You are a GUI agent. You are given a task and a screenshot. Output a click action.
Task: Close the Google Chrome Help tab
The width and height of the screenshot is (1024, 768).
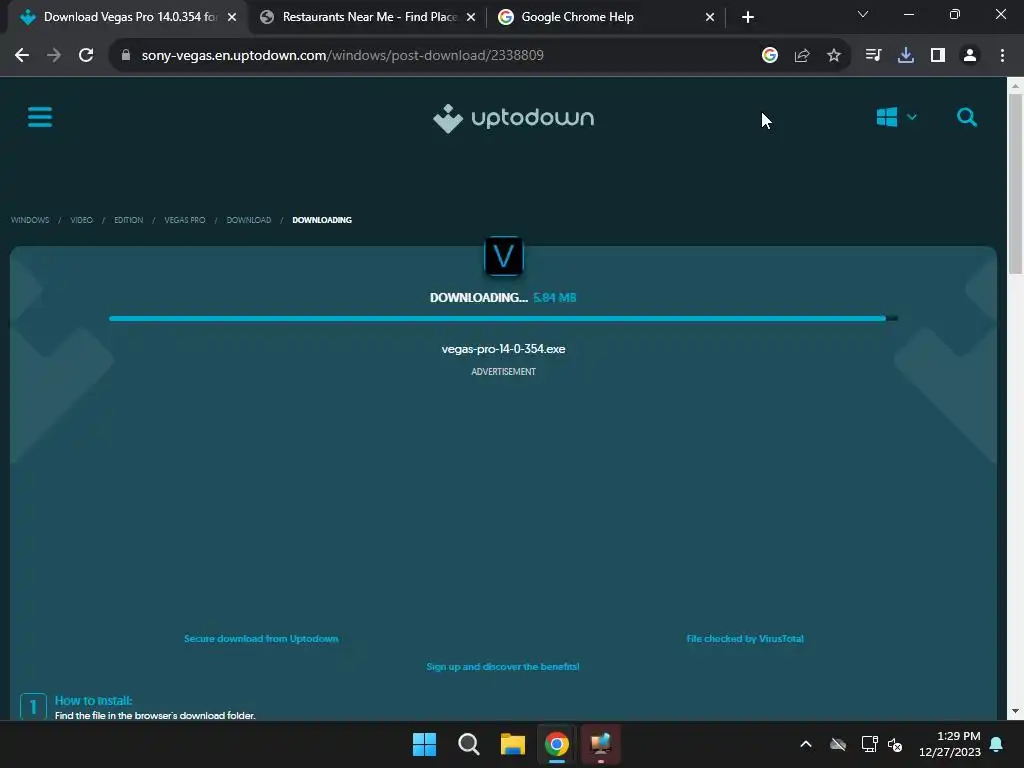point(710,17)
